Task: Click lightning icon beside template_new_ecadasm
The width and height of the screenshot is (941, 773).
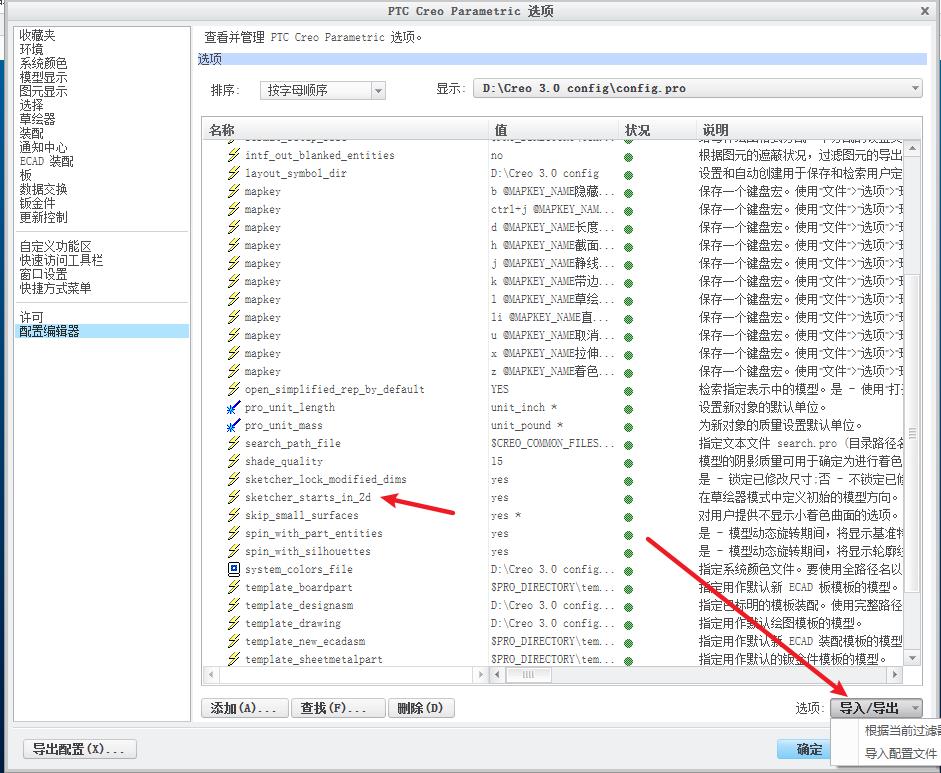Action: [233, 641]
